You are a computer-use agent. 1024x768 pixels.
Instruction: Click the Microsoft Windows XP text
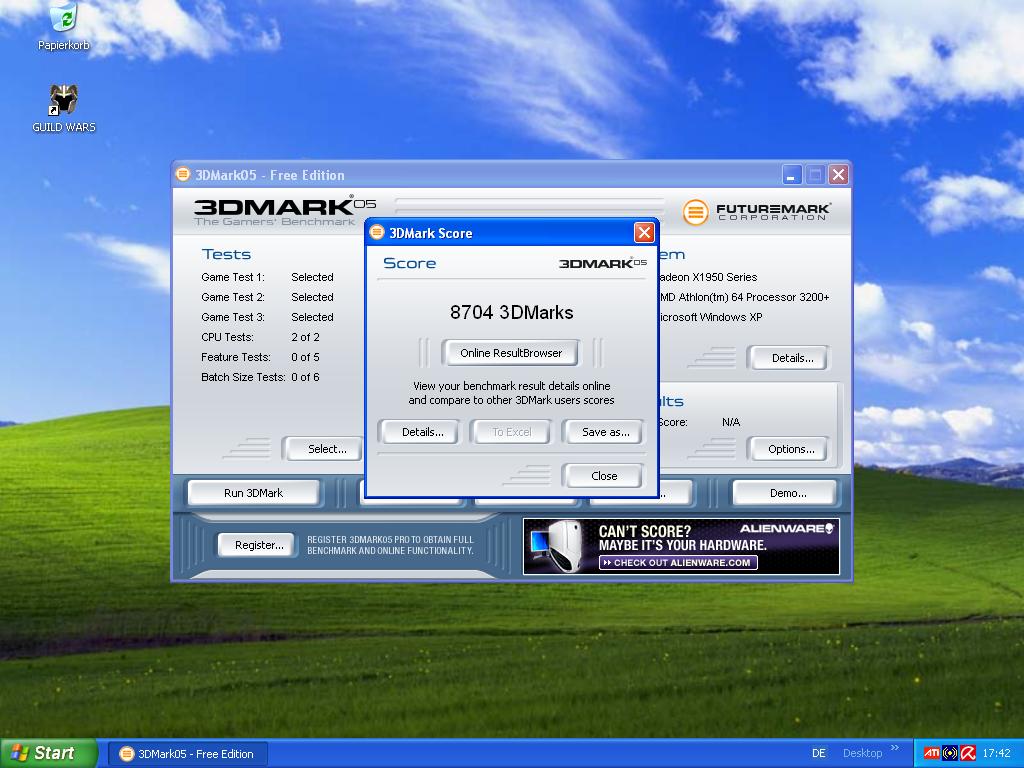[711, 317]
